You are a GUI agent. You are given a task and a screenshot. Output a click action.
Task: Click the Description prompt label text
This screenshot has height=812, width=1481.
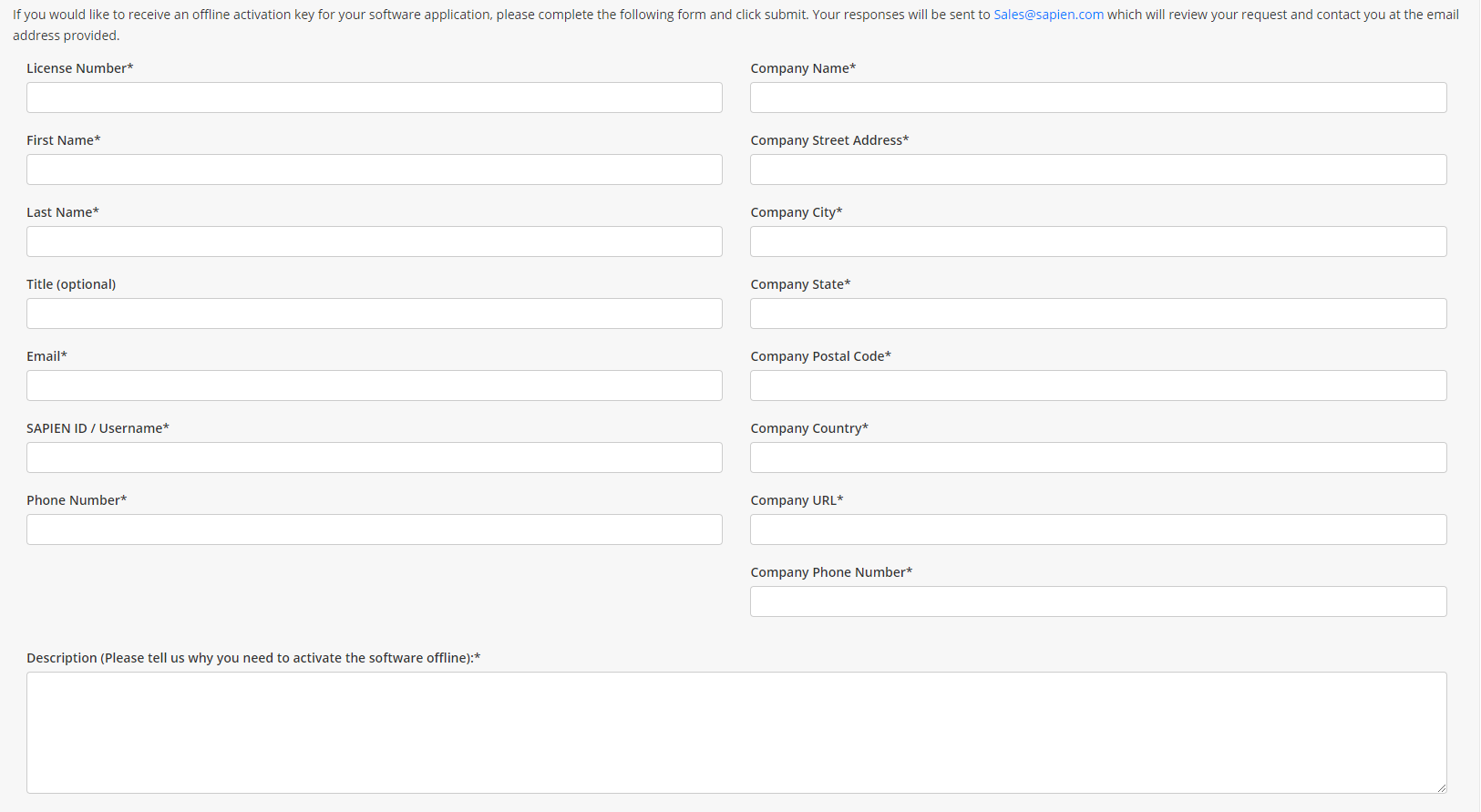[x=253, y=658]
